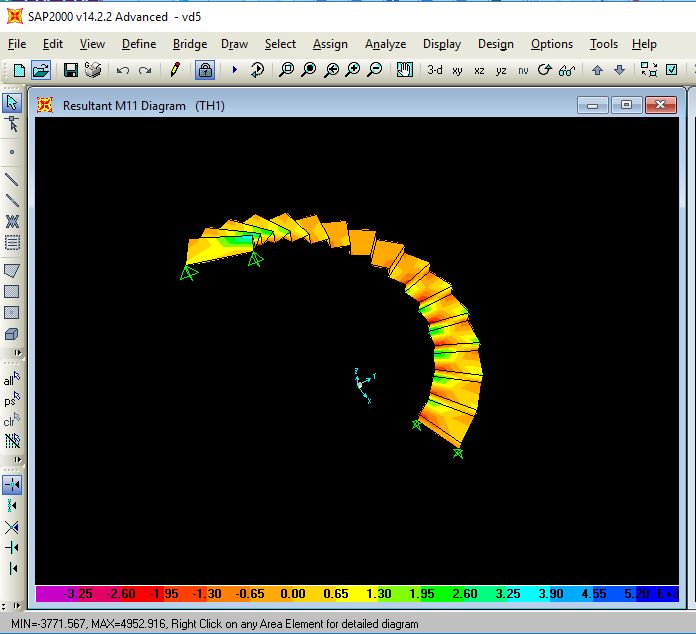Select the pointer selection tool
Viewport: 696px width, 634px height.
tap(12, 103)
